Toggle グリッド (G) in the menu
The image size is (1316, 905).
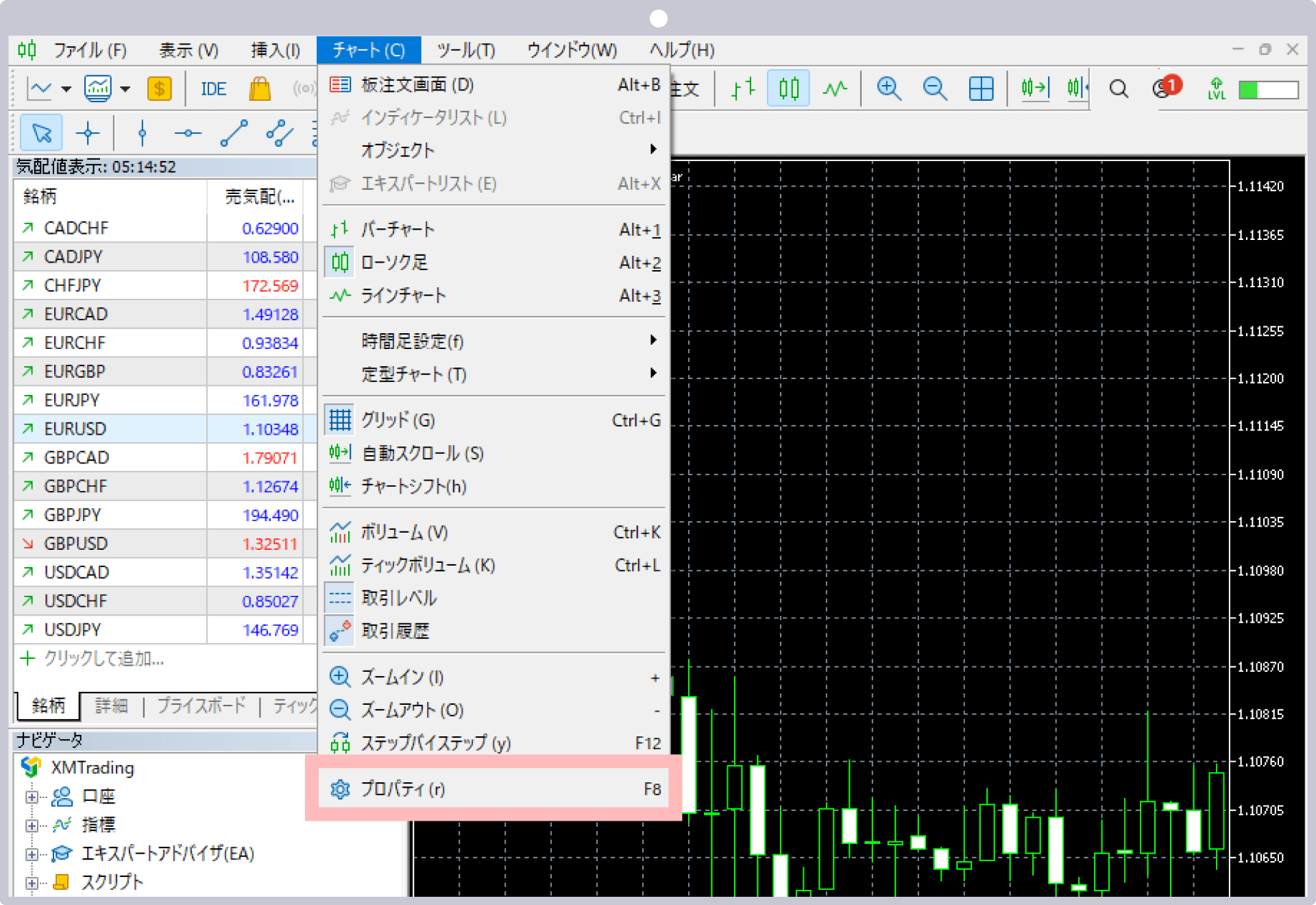coord(493,420)
